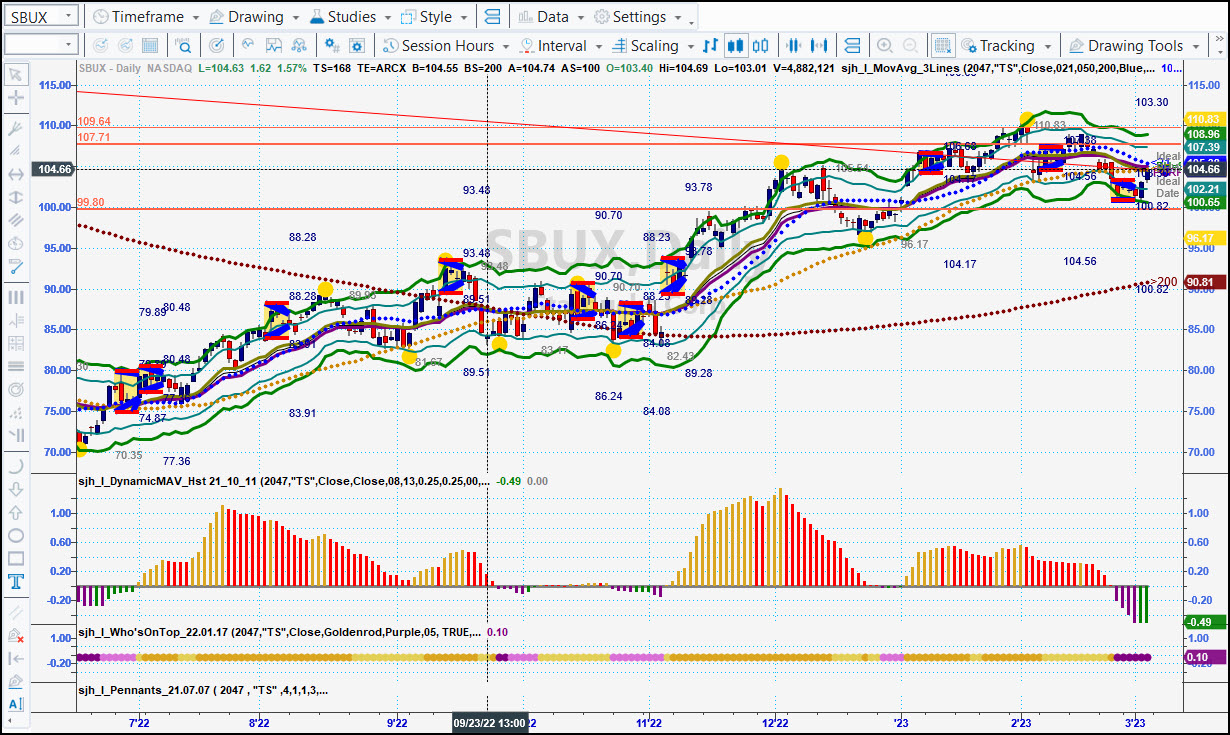The width and height of the screenshot is (1230, 735).
Task: Switch to OHLC bar chart style
Action: point(711,45)
